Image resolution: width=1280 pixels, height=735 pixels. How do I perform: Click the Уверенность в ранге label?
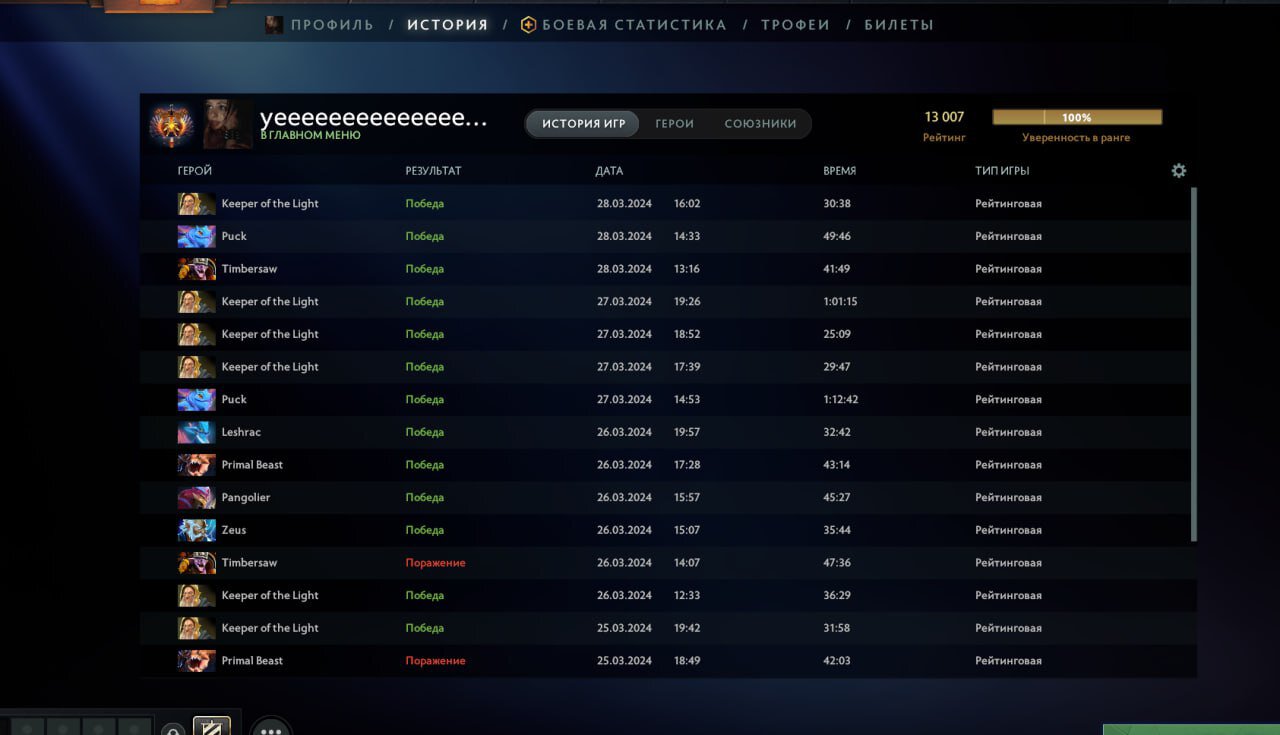[x=1076, y=138]
